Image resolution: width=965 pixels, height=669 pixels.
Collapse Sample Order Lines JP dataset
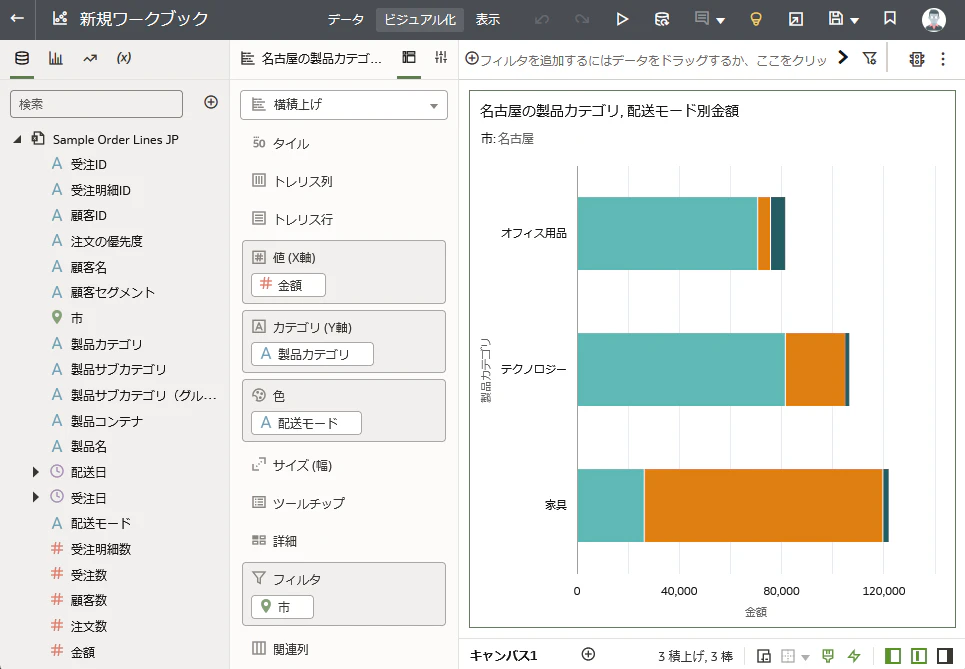tap(18, 140)
